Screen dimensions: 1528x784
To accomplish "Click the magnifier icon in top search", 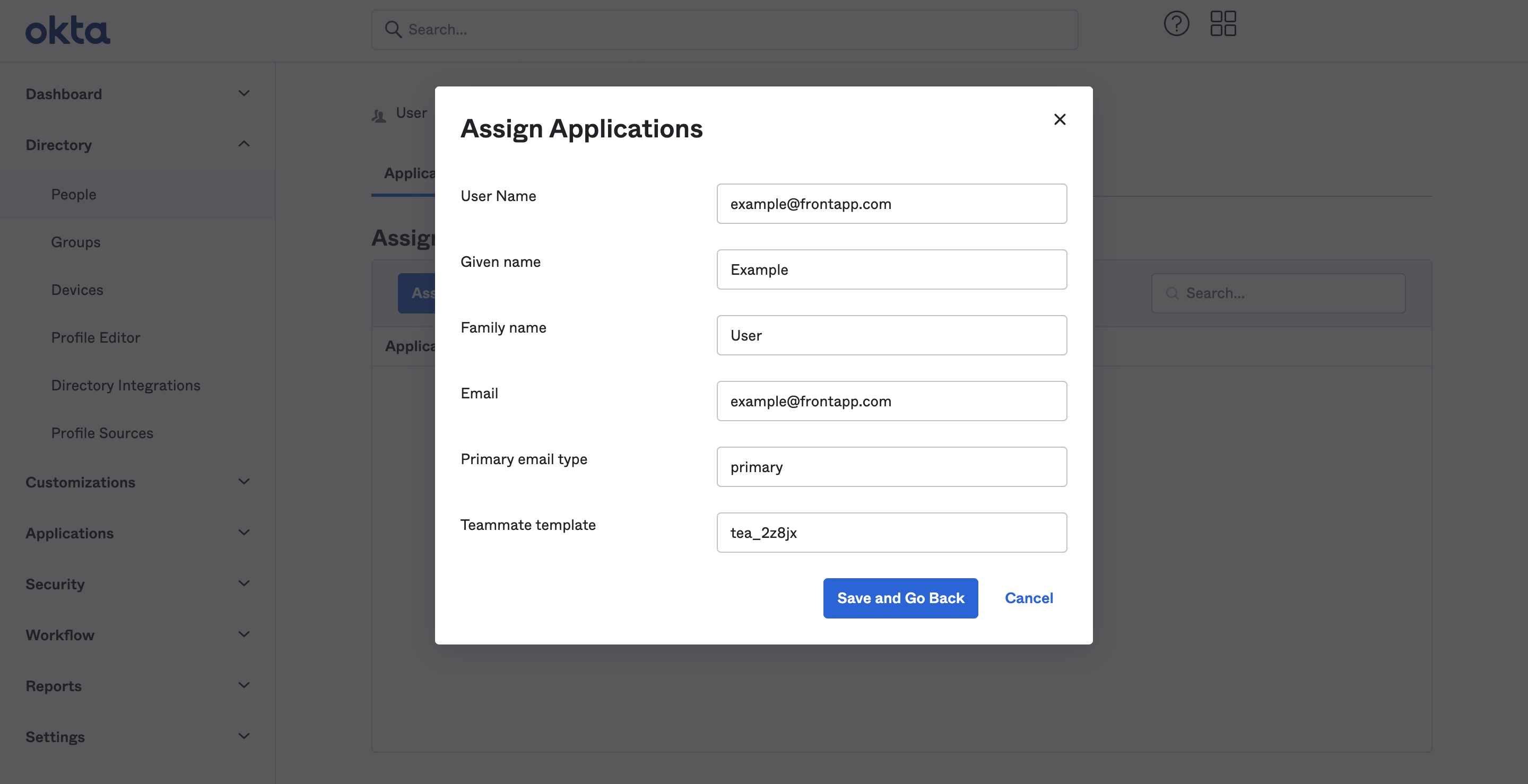I will [x=393, y=29].
